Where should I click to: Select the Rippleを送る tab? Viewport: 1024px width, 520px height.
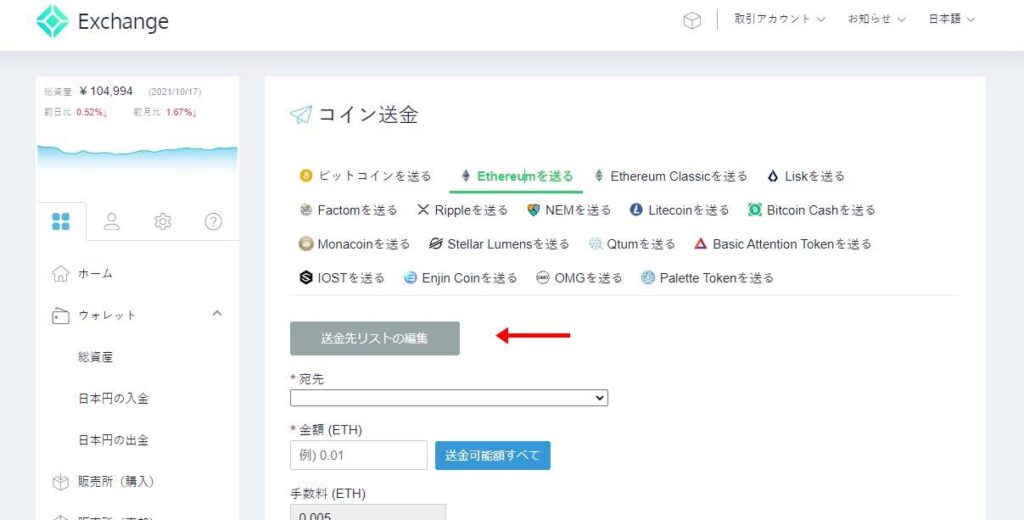(x=462, y=210)
